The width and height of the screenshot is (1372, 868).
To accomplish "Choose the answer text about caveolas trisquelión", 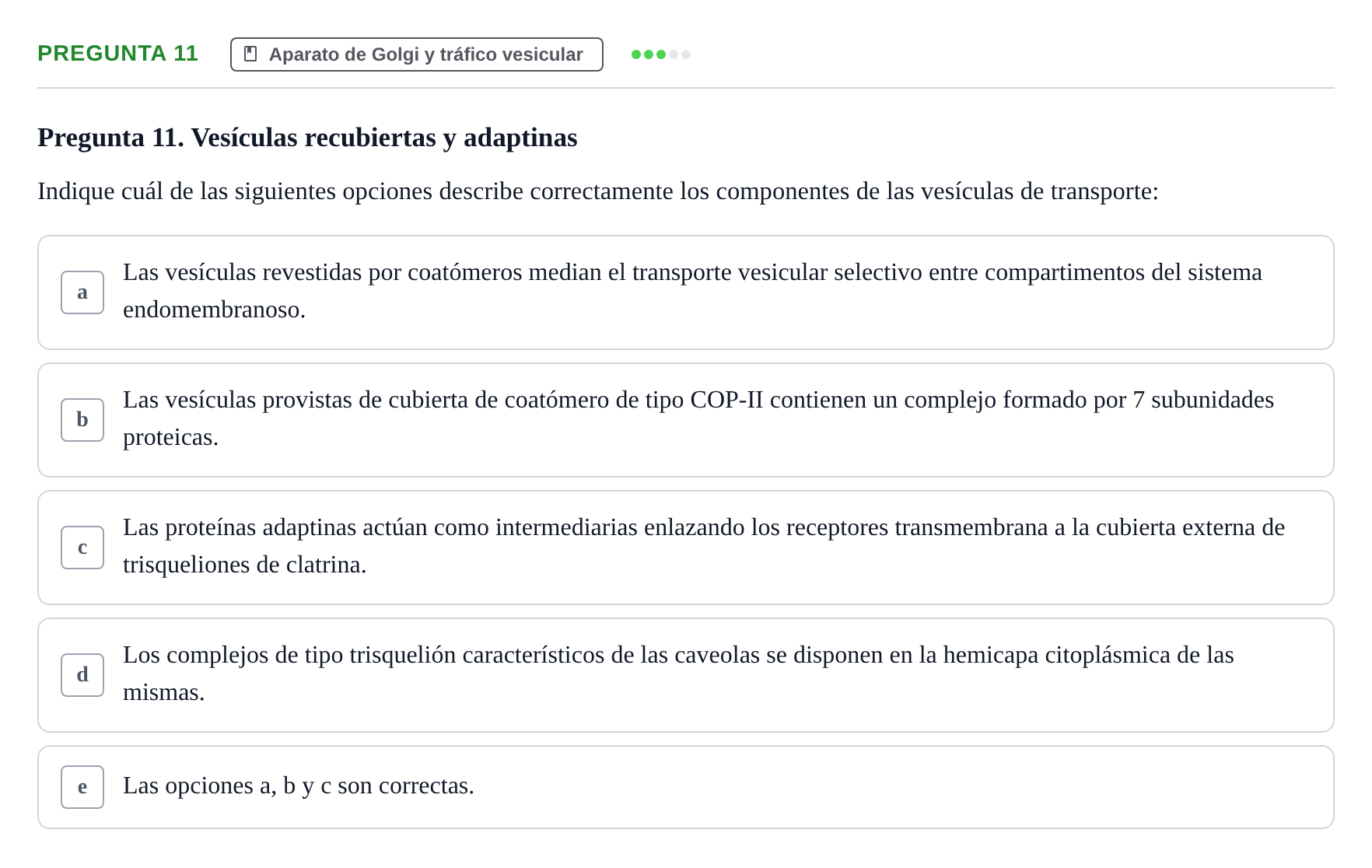I will click(678, 674).
